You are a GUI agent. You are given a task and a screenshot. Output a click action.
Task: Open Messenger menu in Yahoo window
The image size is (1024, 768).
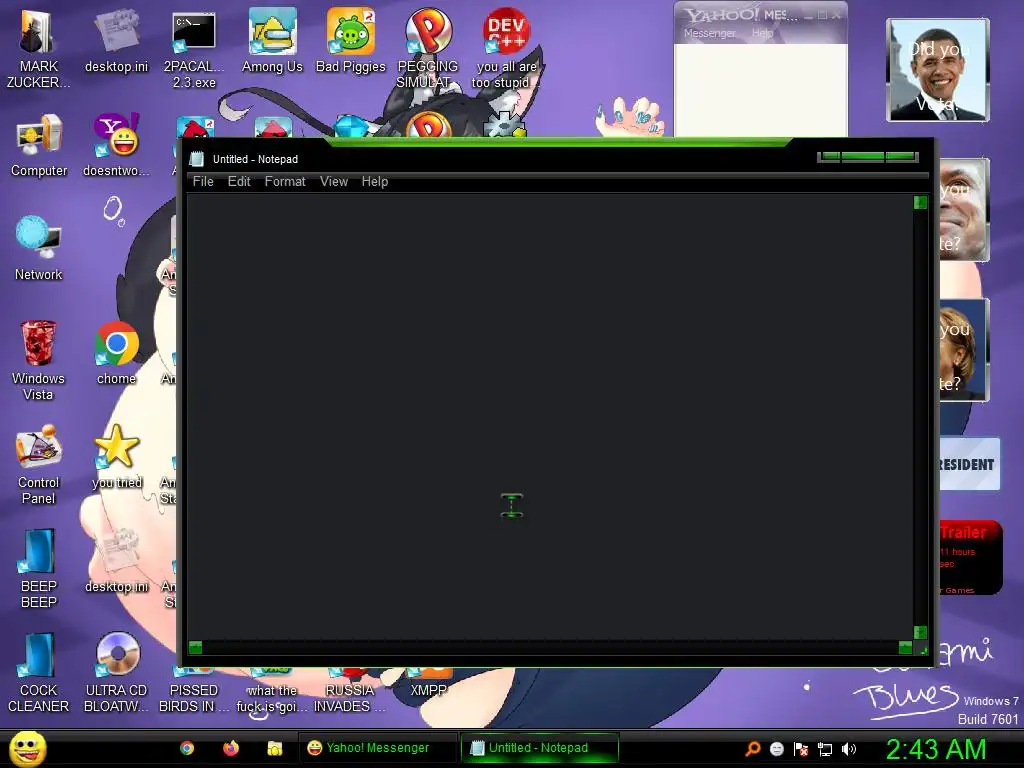pos(709,33)
